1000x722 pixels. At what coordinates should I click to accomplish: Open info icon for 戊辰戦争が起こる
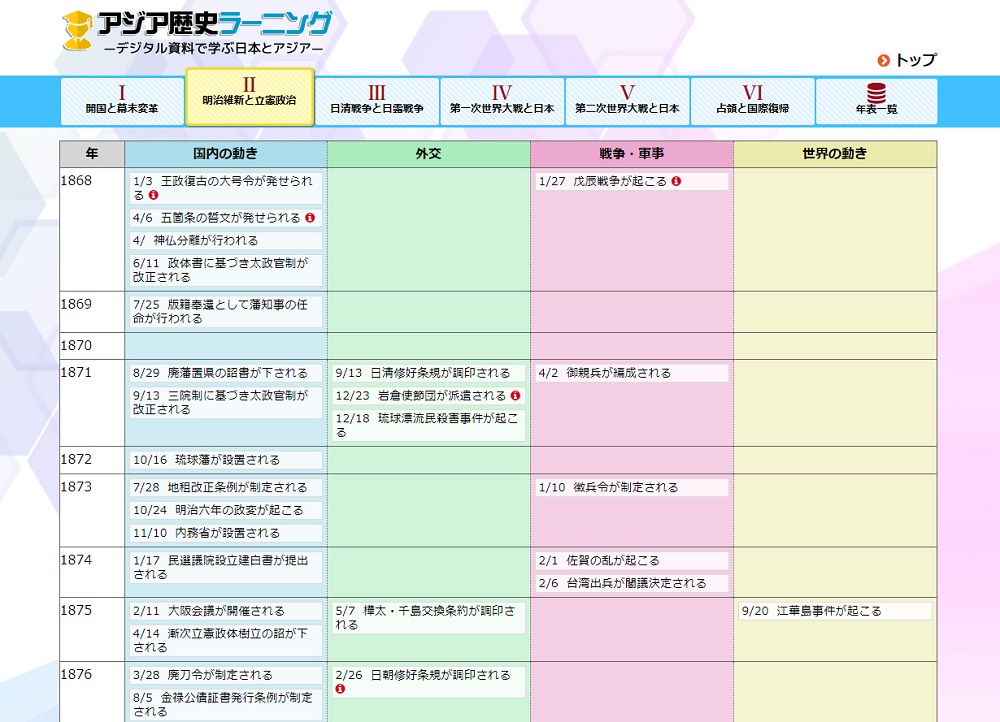(x=676, y=182)
